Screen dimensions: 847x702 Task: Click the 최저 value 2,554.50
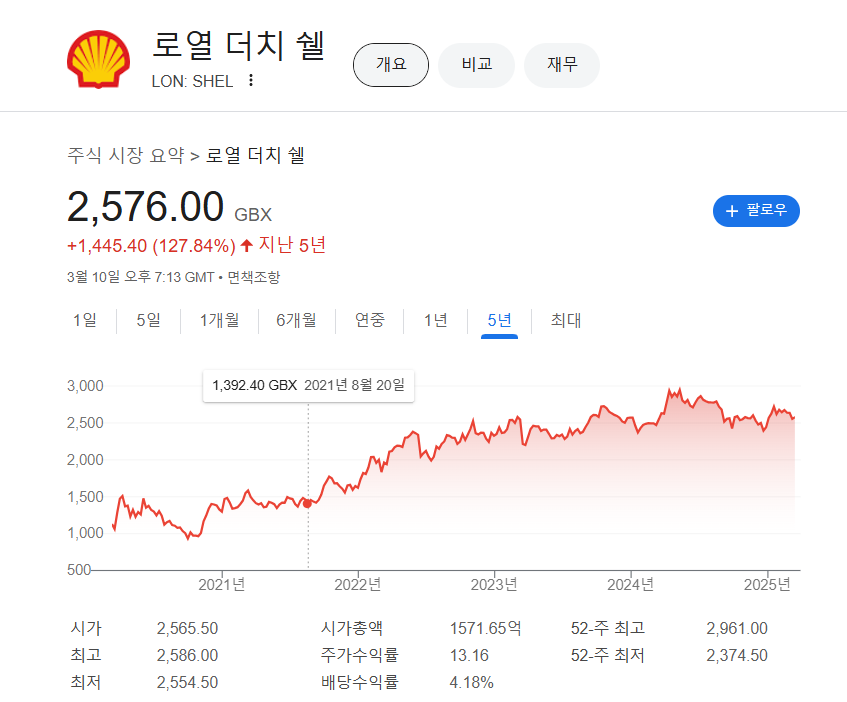[187, 683]
